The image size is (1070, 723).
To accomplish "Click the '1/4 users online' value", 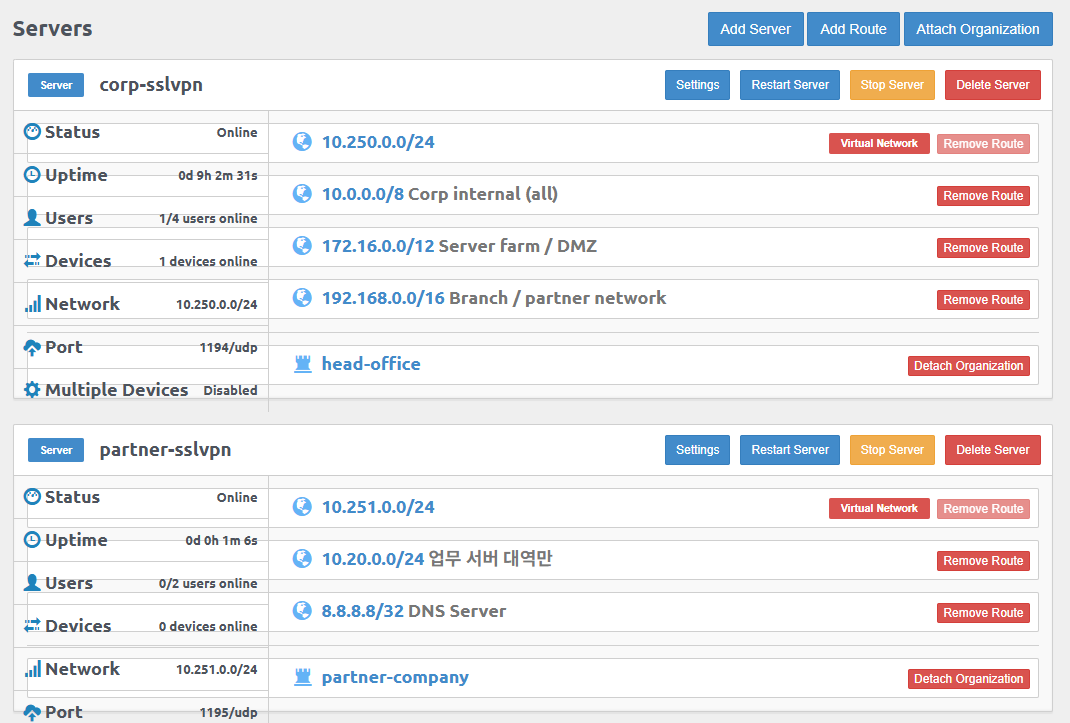I will (208, 218).
